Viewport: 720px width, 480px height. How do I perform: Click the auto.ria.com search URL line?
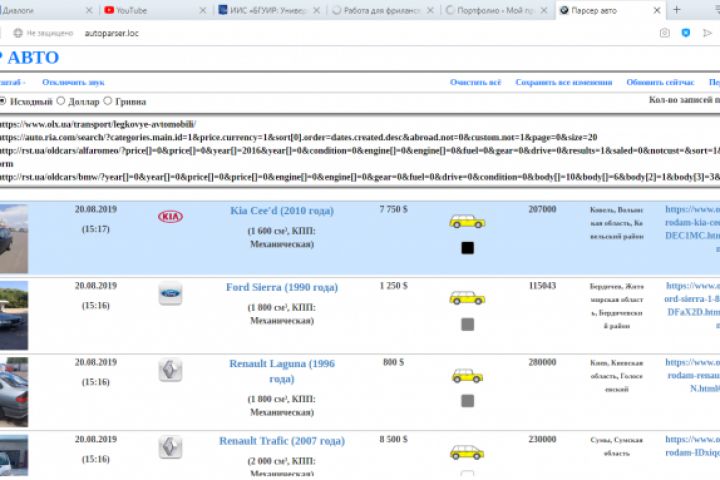click(298, 137)
